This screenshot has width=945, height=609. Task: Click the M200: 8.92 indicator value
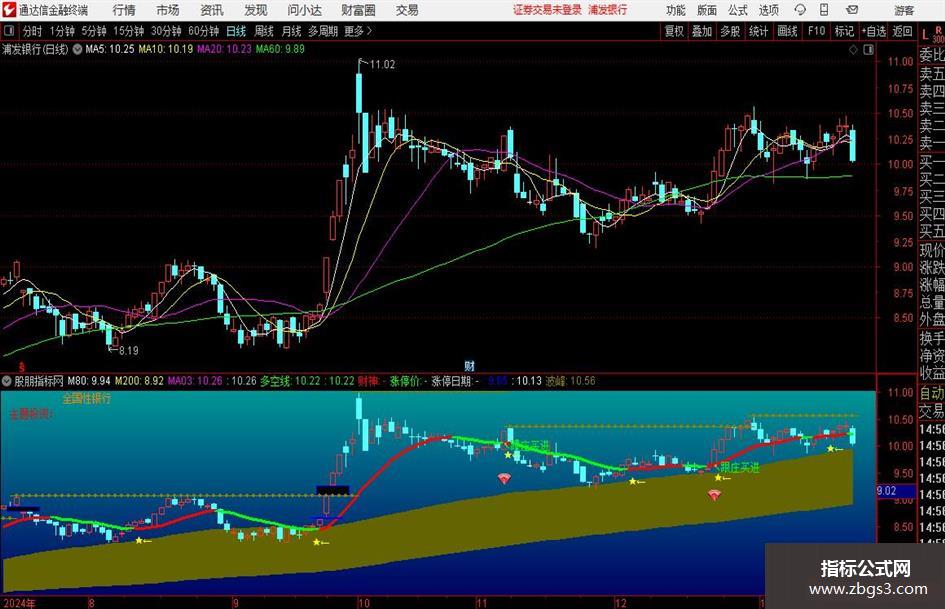point(139,381)
